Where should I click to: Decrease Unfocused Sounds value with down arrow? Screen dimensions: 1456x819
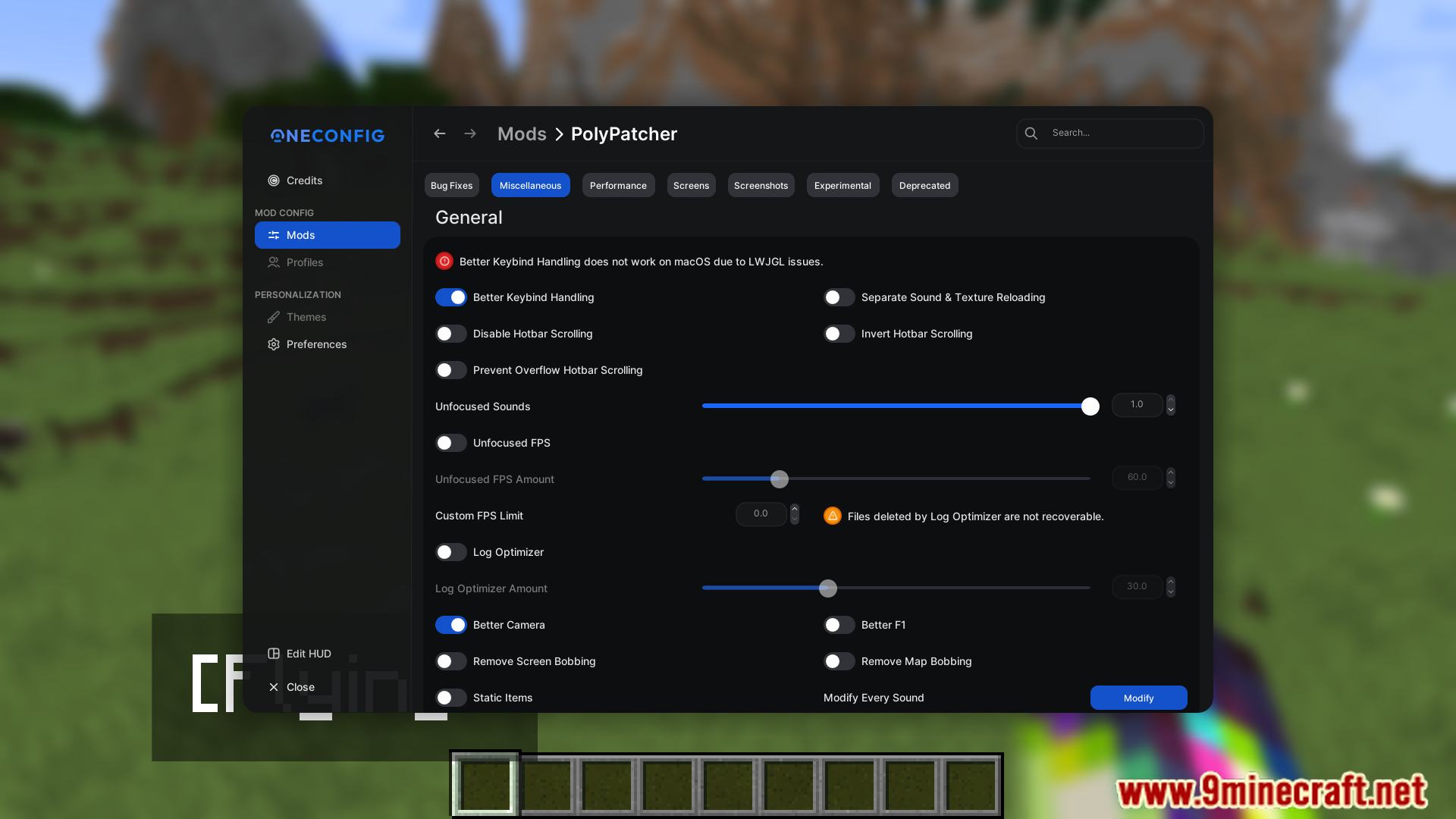click(1171, 410)
